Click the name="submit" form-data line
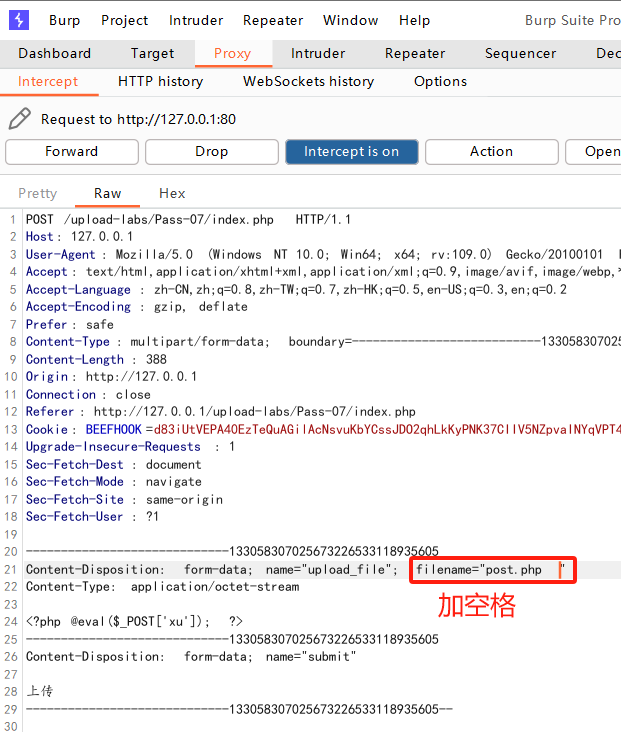621x732 pixels. [x=191, y=657]
